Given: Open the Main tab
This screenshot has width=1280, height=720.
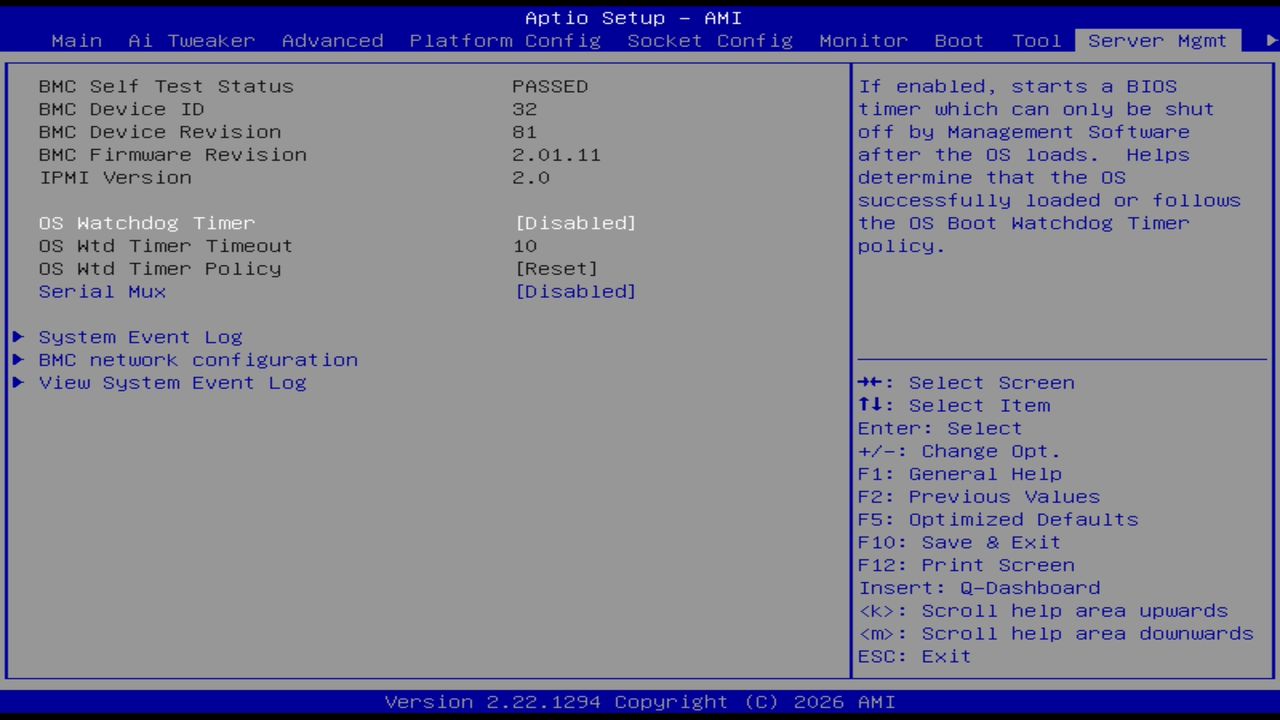Looking at the screenshot, I should (x=76, y=41).
